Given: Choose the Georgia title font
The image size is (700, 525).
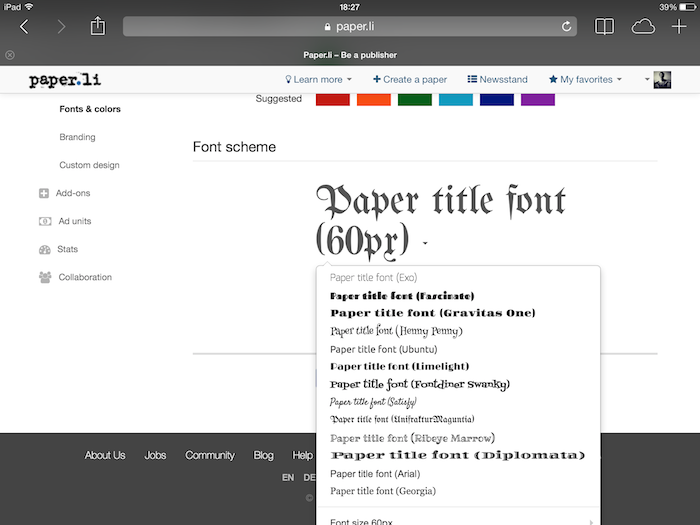Looking at the screenshot, I should (383, 491).
